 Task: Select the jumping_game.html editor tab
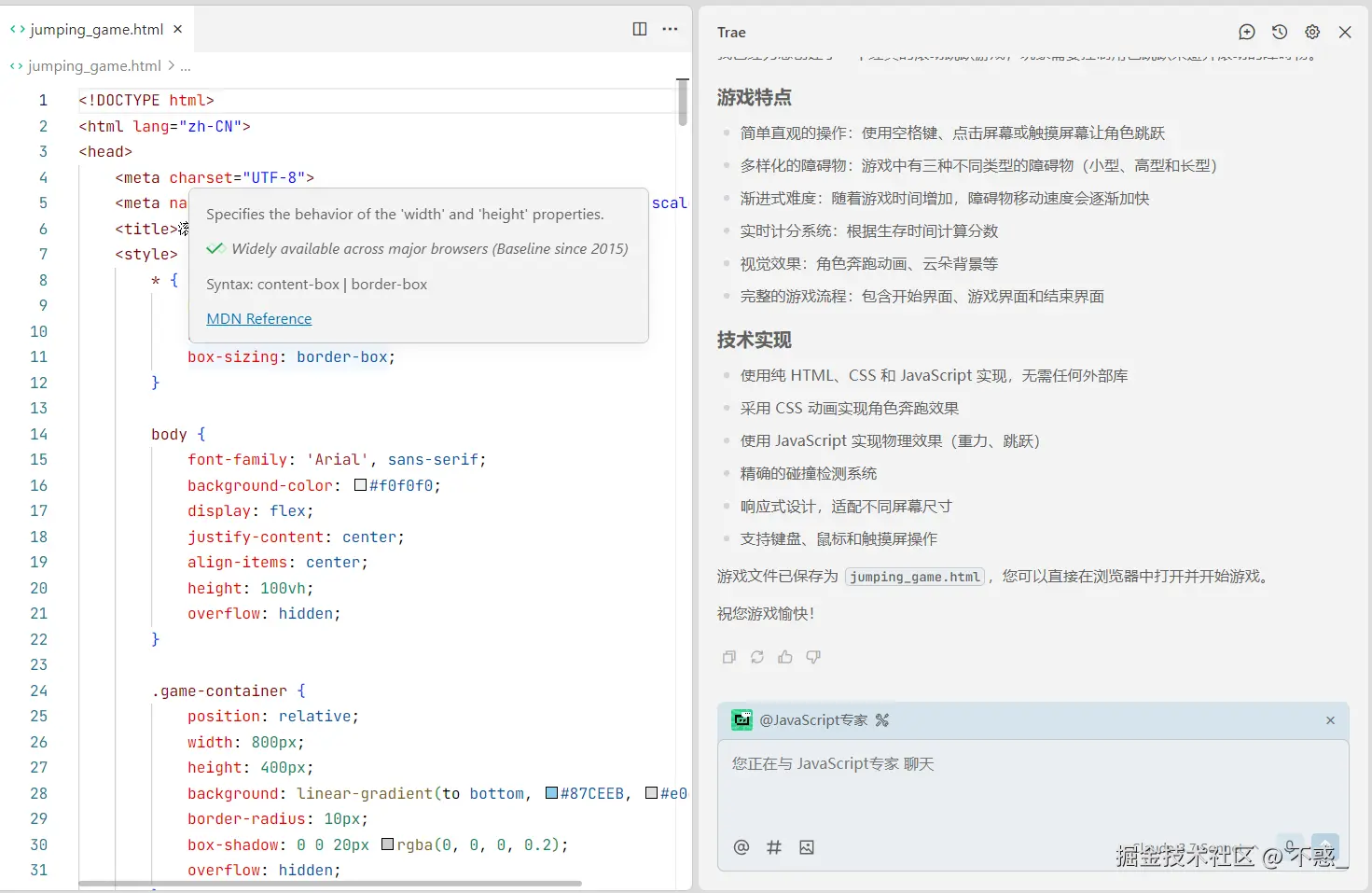click(96, 29)
